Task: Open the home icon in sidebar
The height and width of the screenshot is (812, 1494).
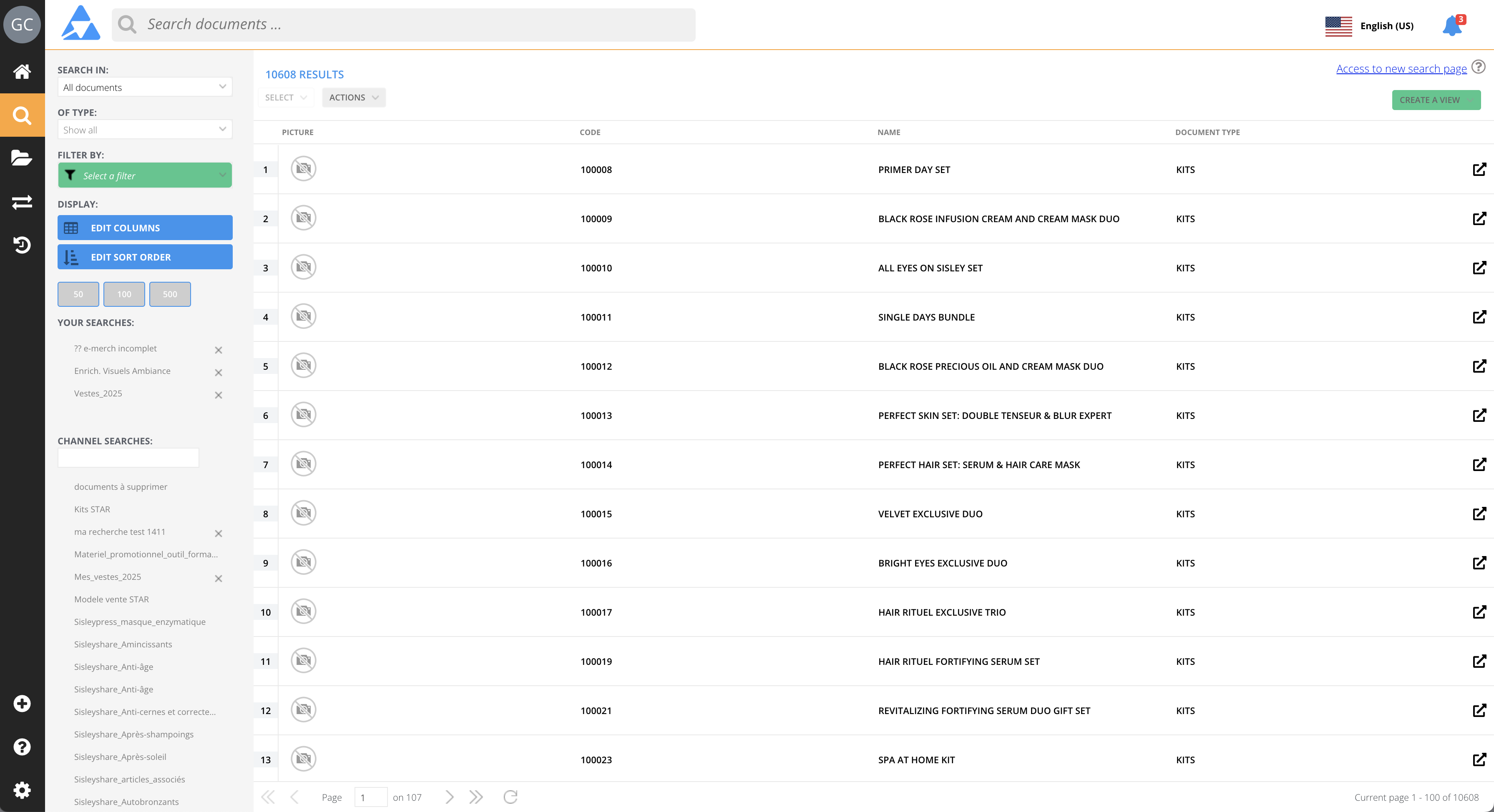Action: [x=22, y=71]
